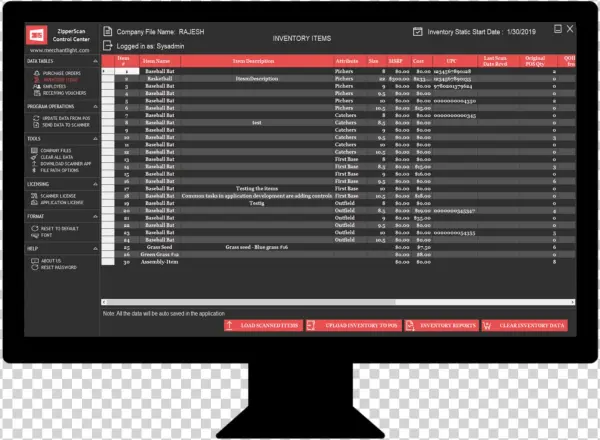Click the Assembly-Item name cell
Image resolution: width=600 pixels, height=440 pixels.
pos(160,262)
